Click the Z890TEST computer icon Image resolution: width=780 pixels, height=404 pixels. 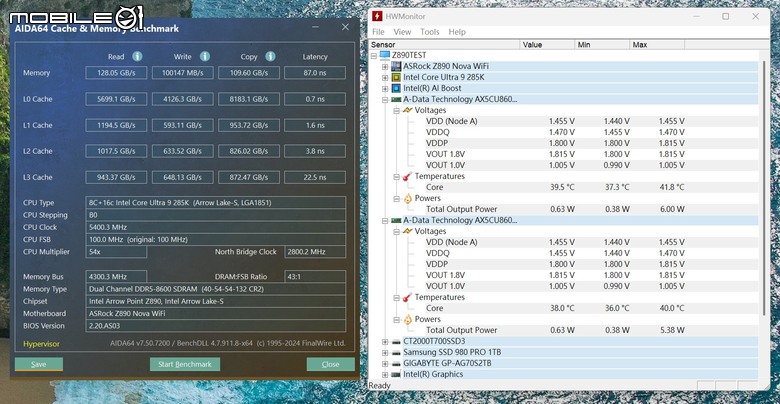point(385,55)
